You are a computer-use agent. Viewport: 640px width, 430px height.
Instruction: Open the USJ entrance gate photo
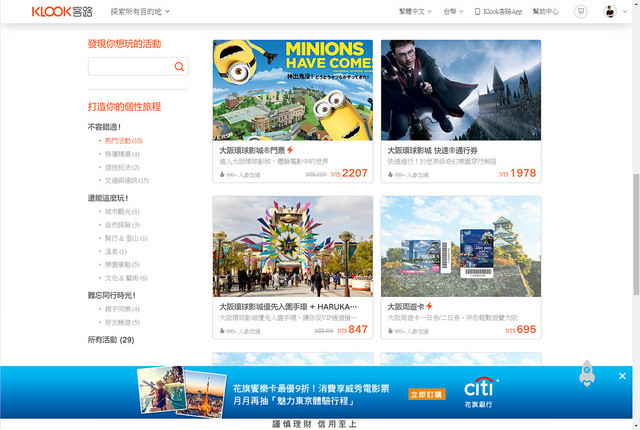tap(293, 246)
